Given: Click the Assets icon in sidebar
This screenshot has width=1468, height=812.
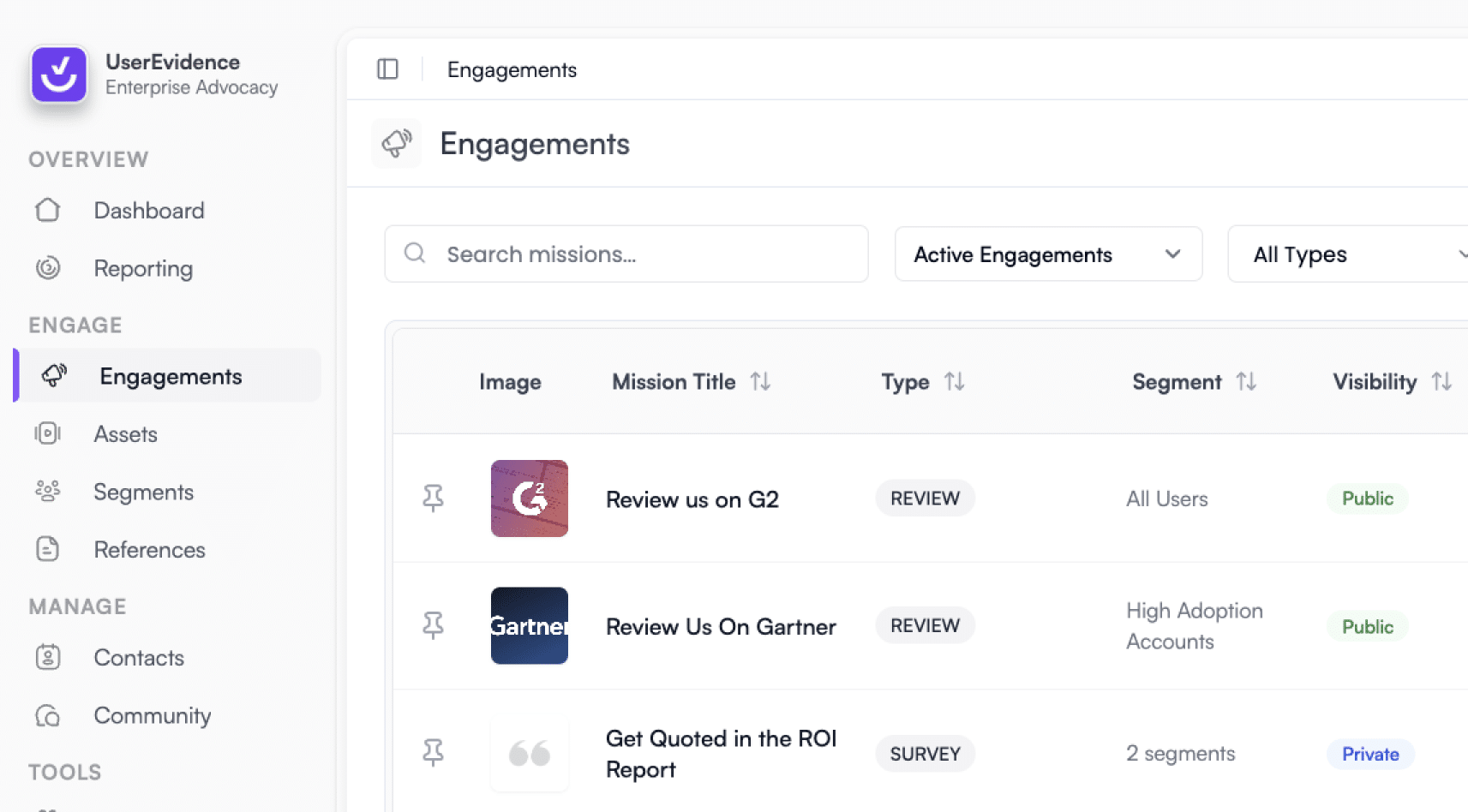Looking at the screenshot, I should [x=48, y=434].
